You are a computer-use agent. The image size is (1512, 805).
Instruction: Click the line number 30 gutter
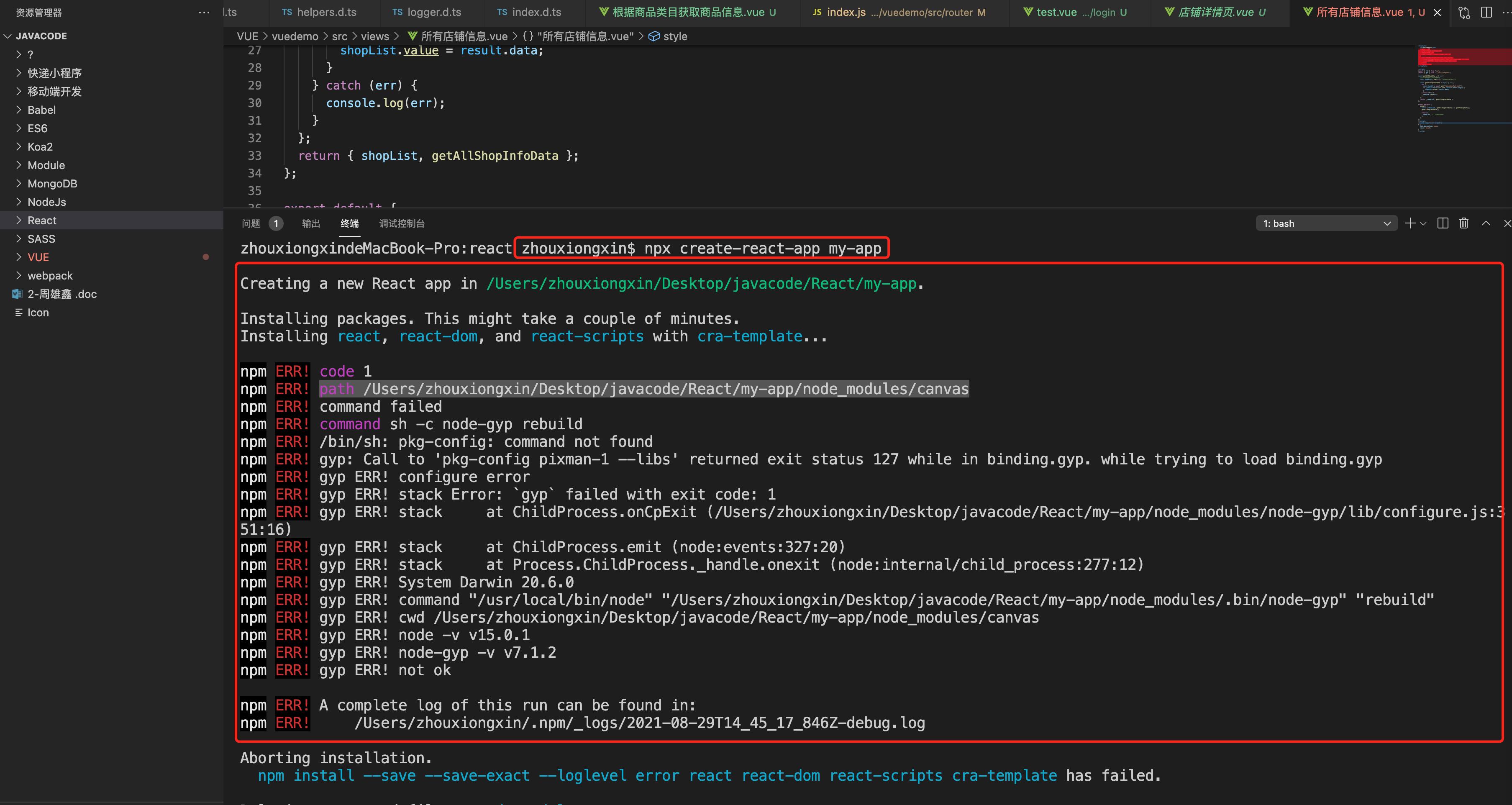254,103
